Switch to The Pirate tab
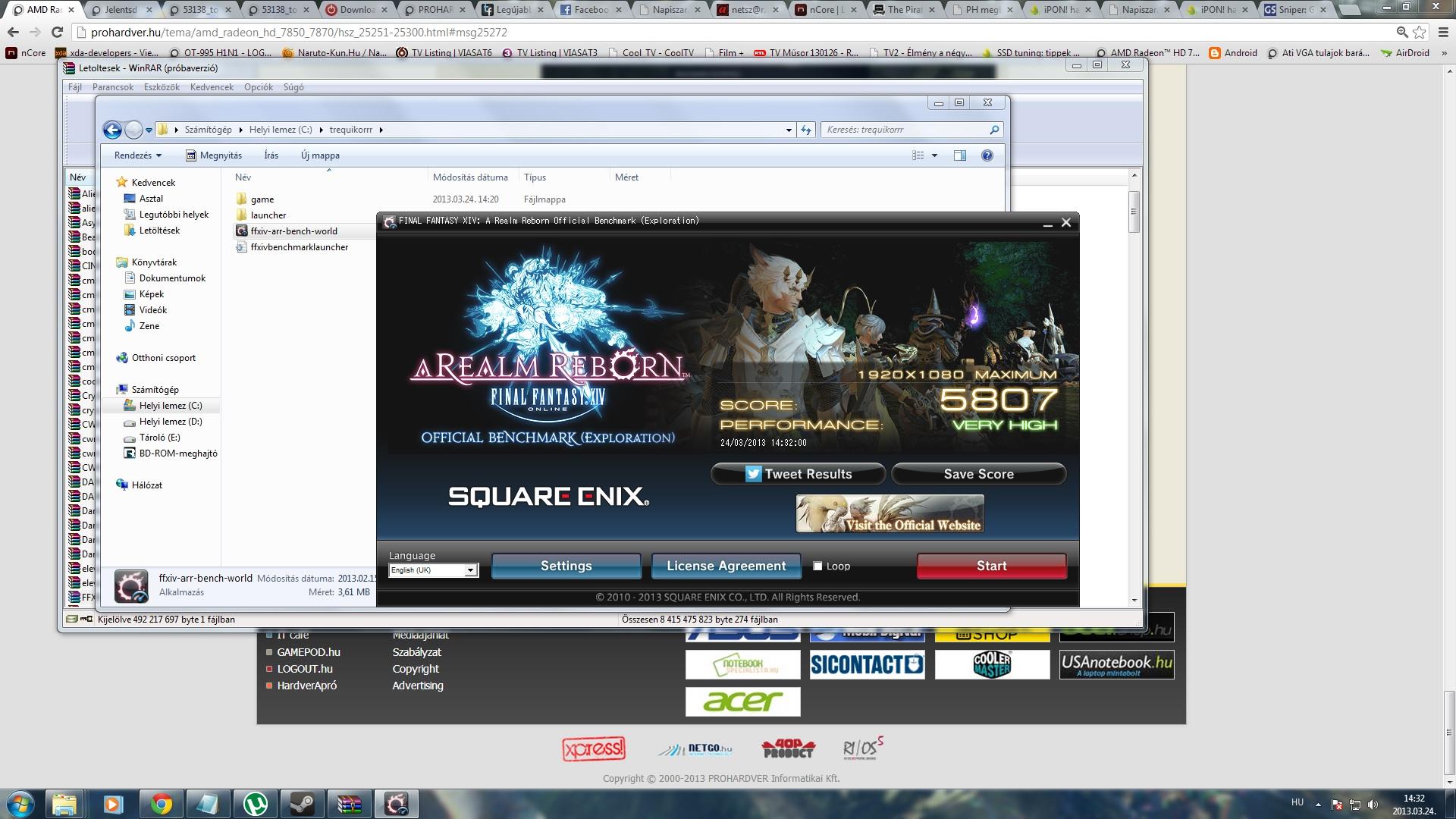This screenshot has height=819, width=1456. click(905, 10)
